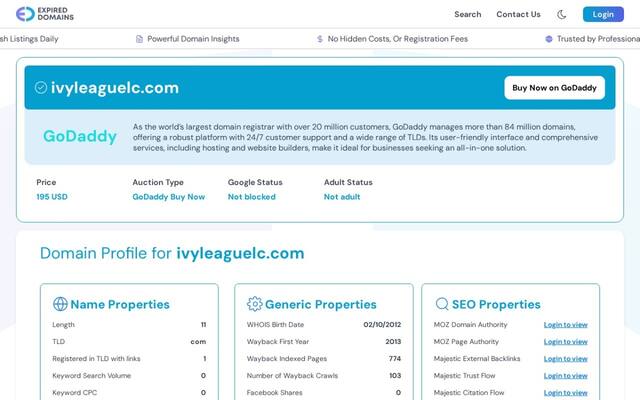Click the Wayback First Year value 2013
The image size is (640, 400).
(393, 342)
